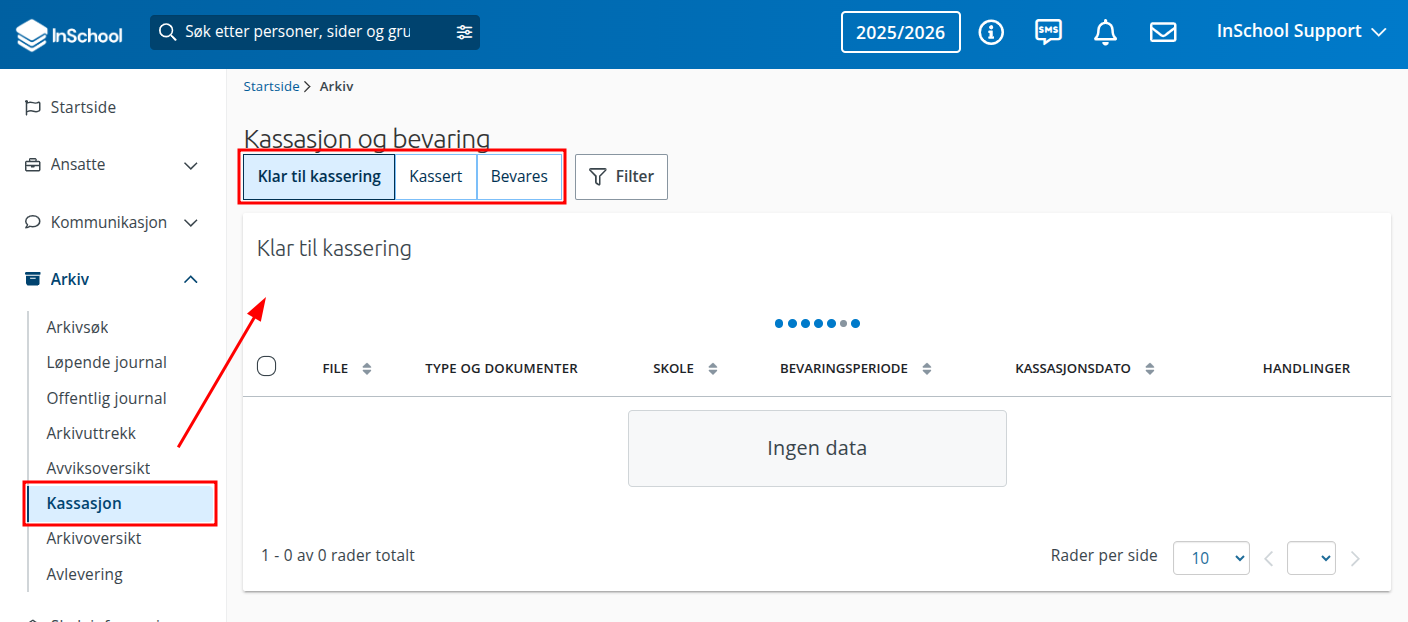Follow the Startside breadcrumb link

272,86
